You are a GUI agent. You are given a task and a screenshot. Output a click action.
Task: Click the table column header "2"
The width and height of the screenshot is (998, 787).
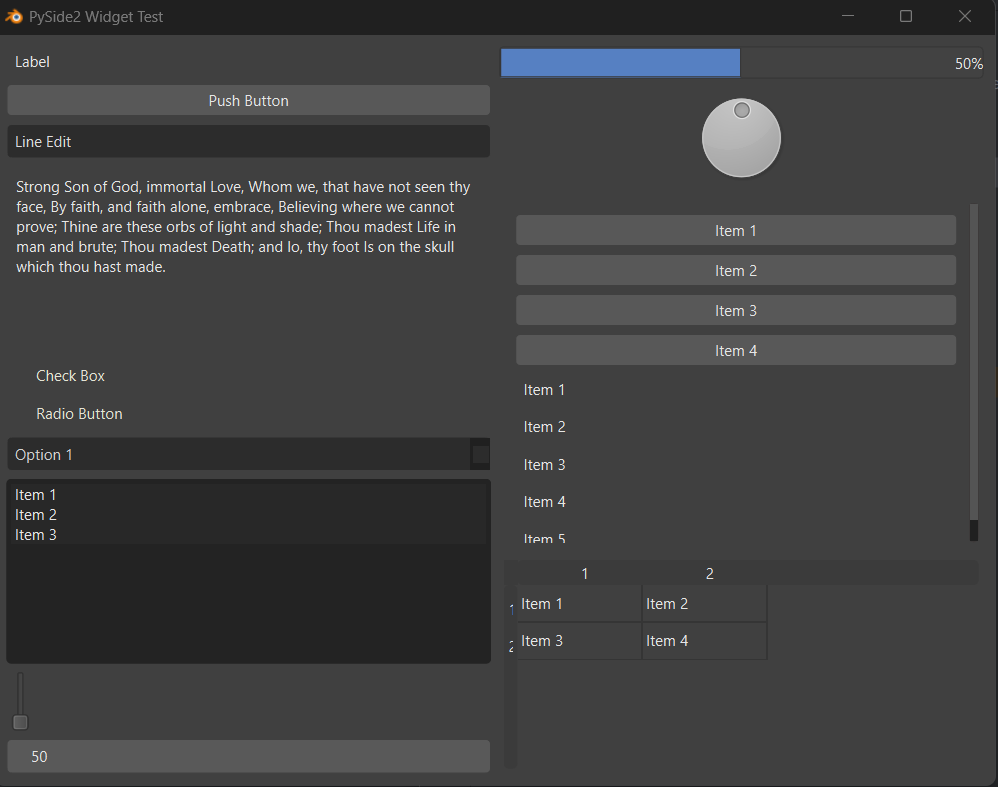coord(709,572)
